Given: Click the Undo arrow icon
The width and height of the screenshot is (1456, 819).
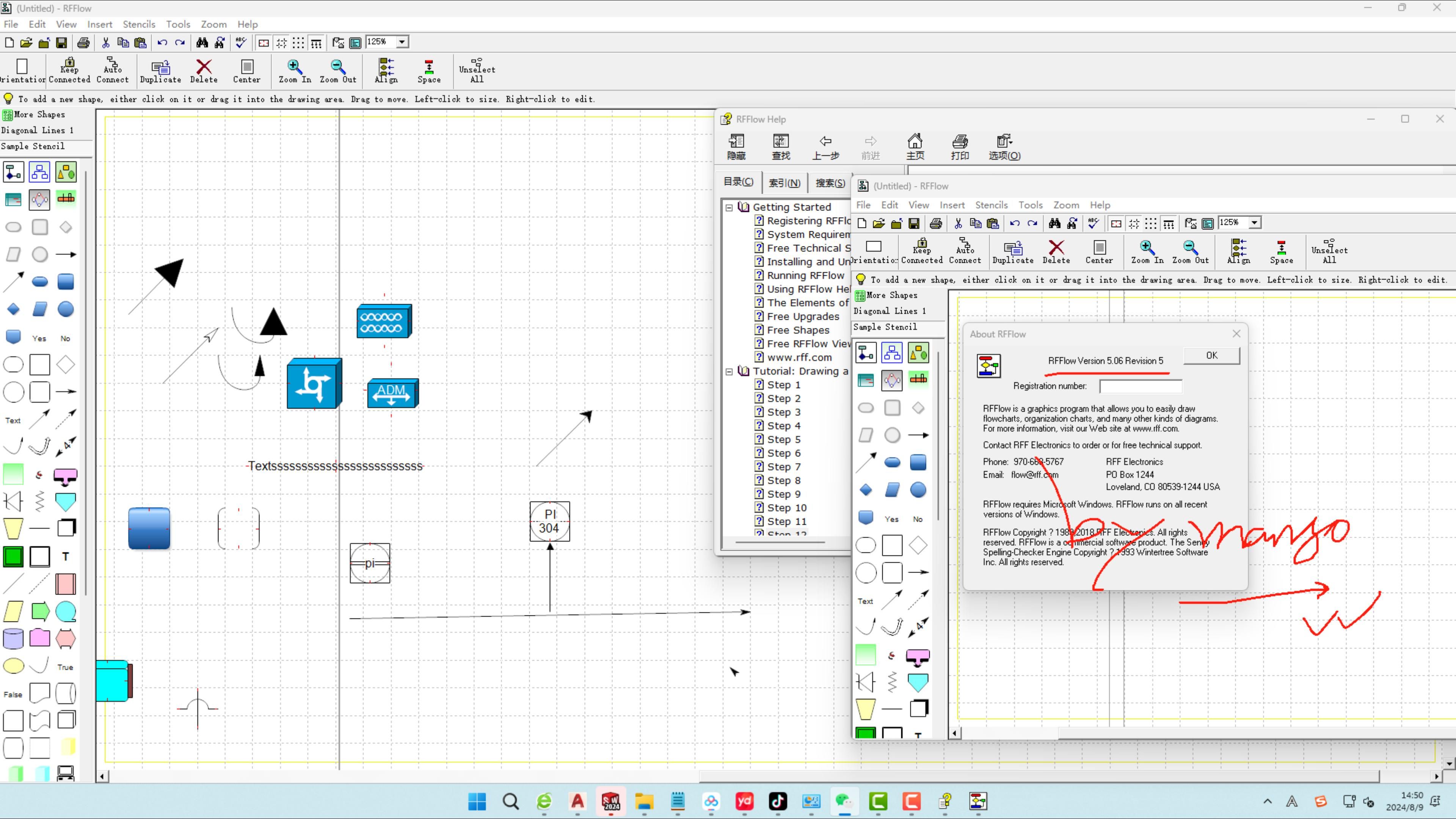Looking at the screenshot, I should point(162,42).
